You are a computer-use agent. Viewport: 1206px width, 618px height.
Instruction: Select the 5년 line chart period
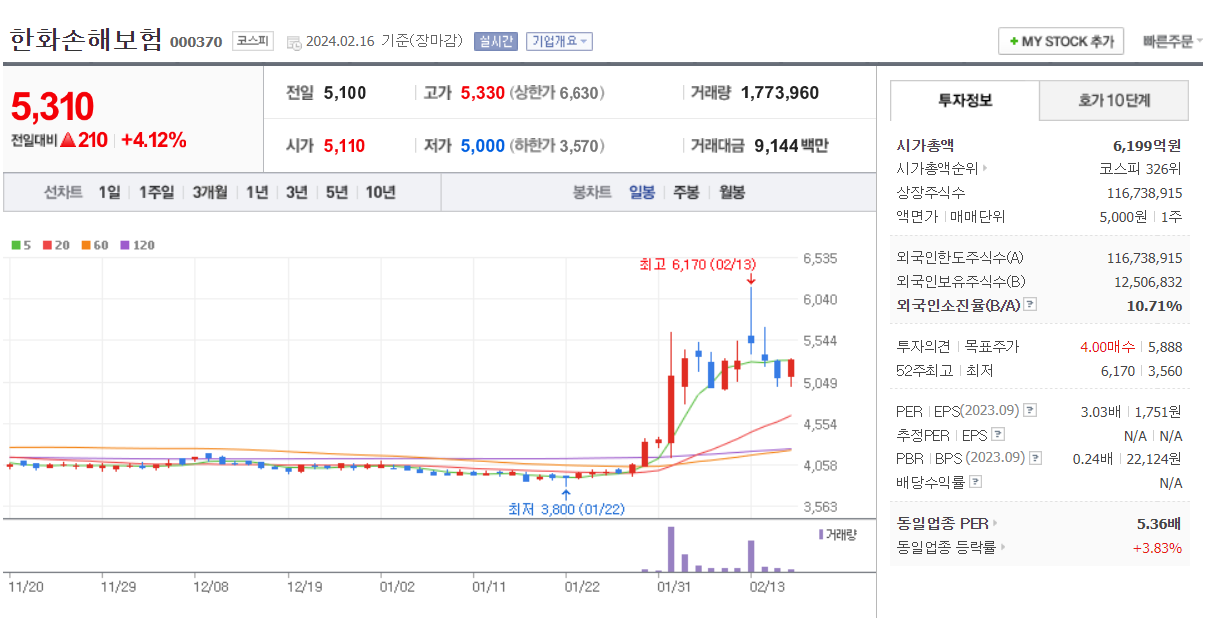[x=335, y=192]
